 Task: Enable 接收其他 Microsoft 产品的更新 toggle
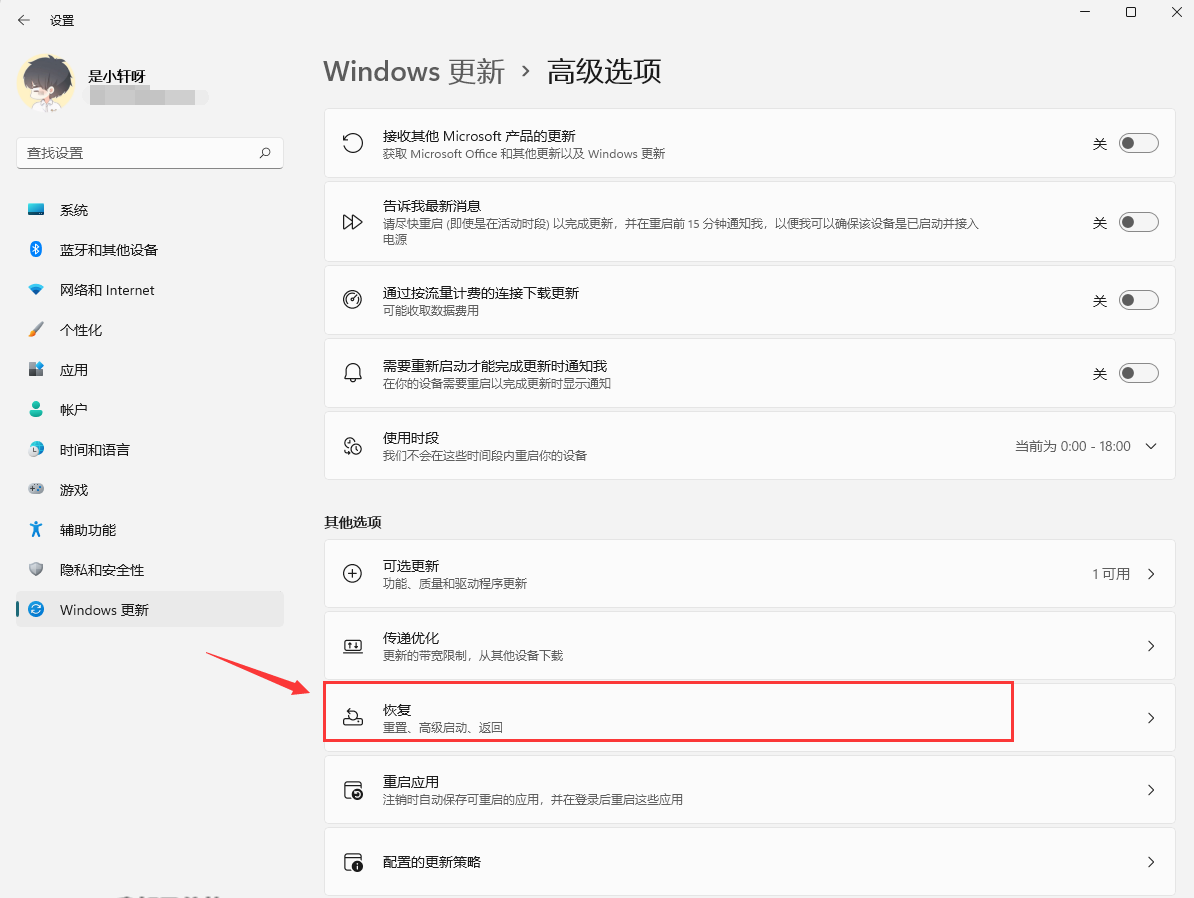pyautogui.click(x=1138, y=144)
